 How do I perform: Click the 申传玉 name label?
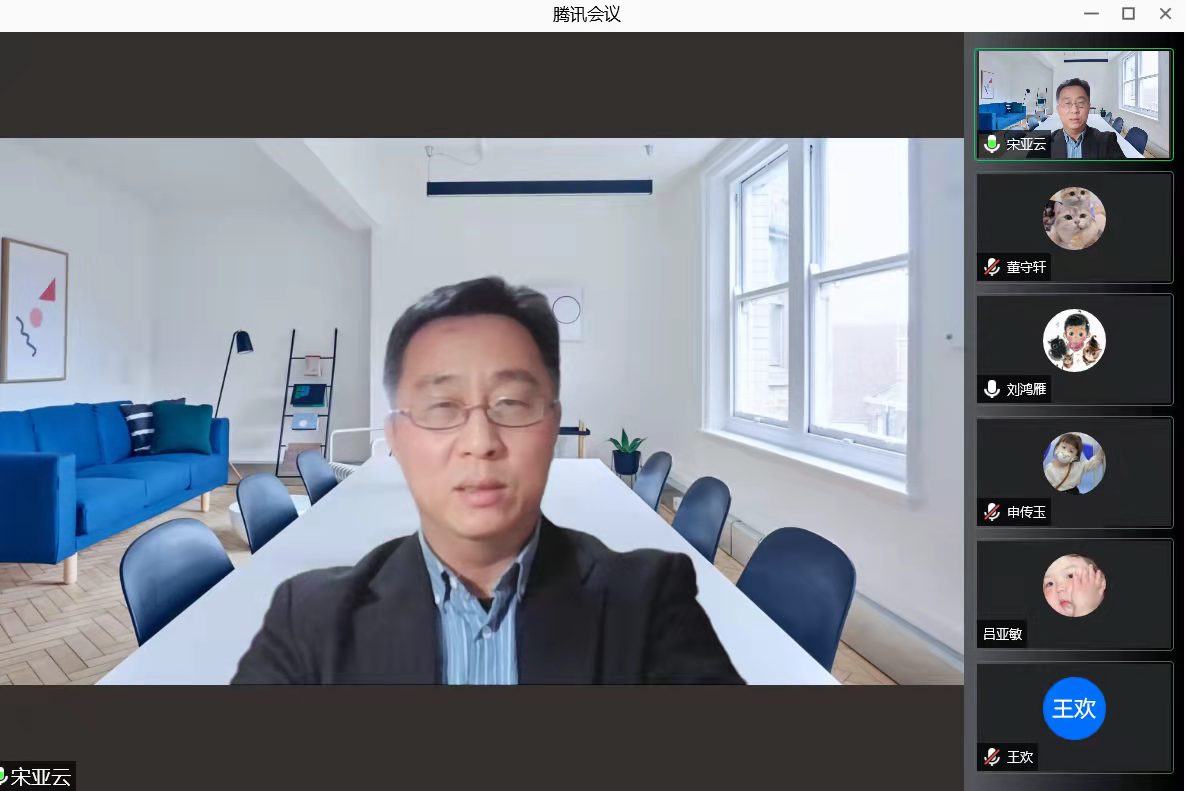point(1026,512)
